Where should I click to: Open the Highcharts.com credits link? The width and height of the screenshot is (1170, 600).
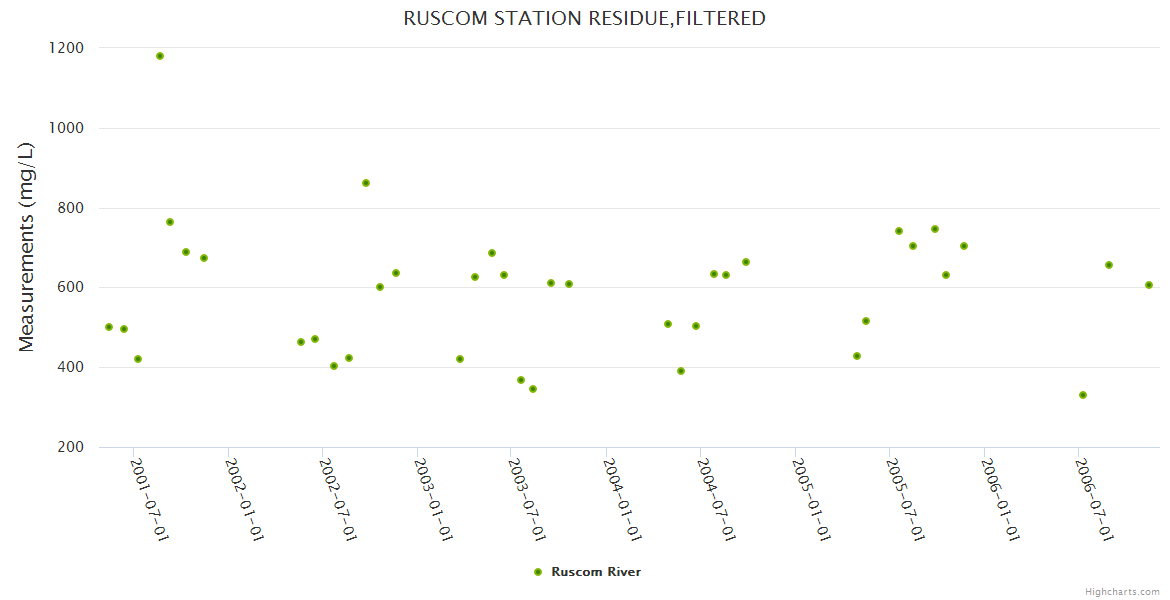tap(1122, 591)
